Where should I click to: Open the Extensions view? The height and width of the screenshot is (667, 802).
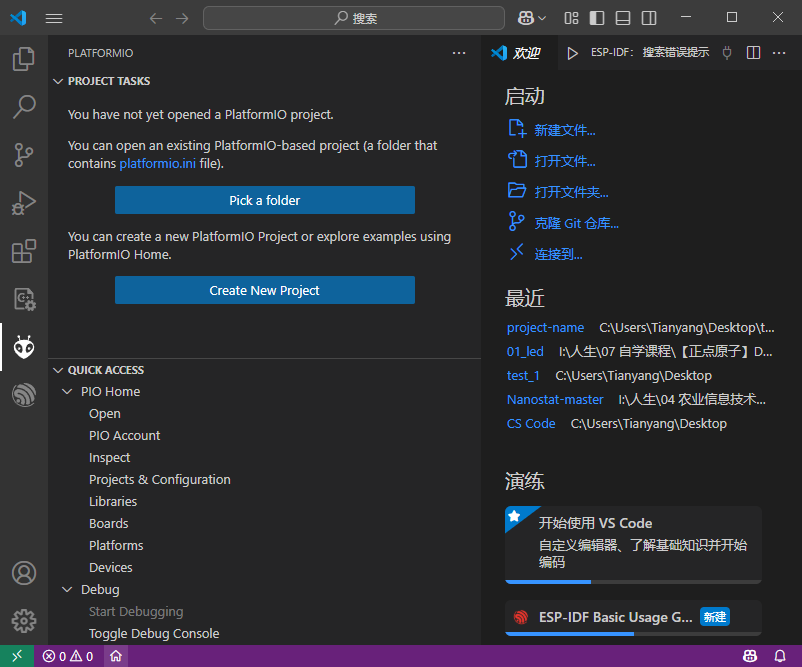tap(24, 251)
